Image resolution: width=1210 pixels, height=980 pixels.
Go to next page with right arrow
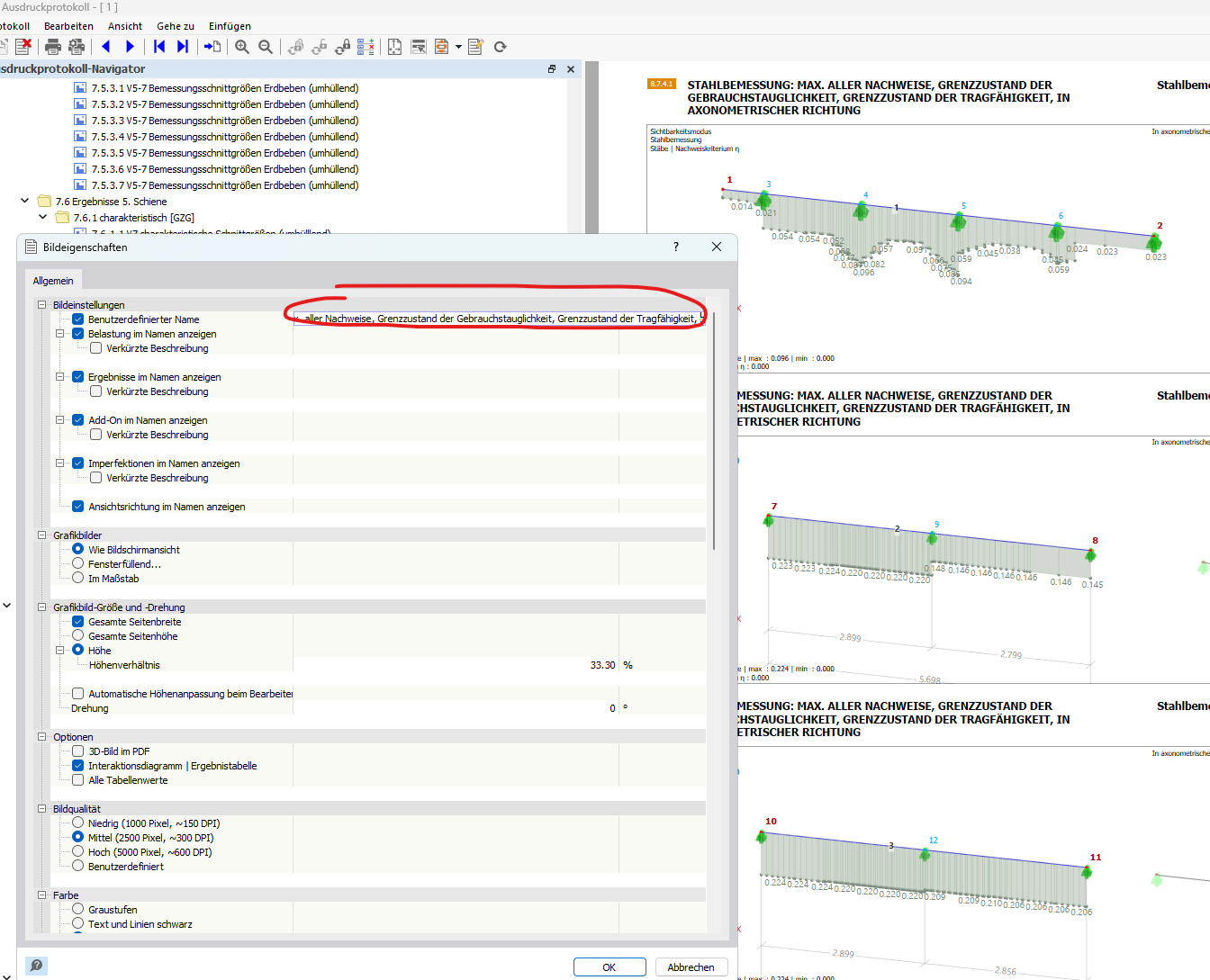pyautogui.click(x=131, y=47)
